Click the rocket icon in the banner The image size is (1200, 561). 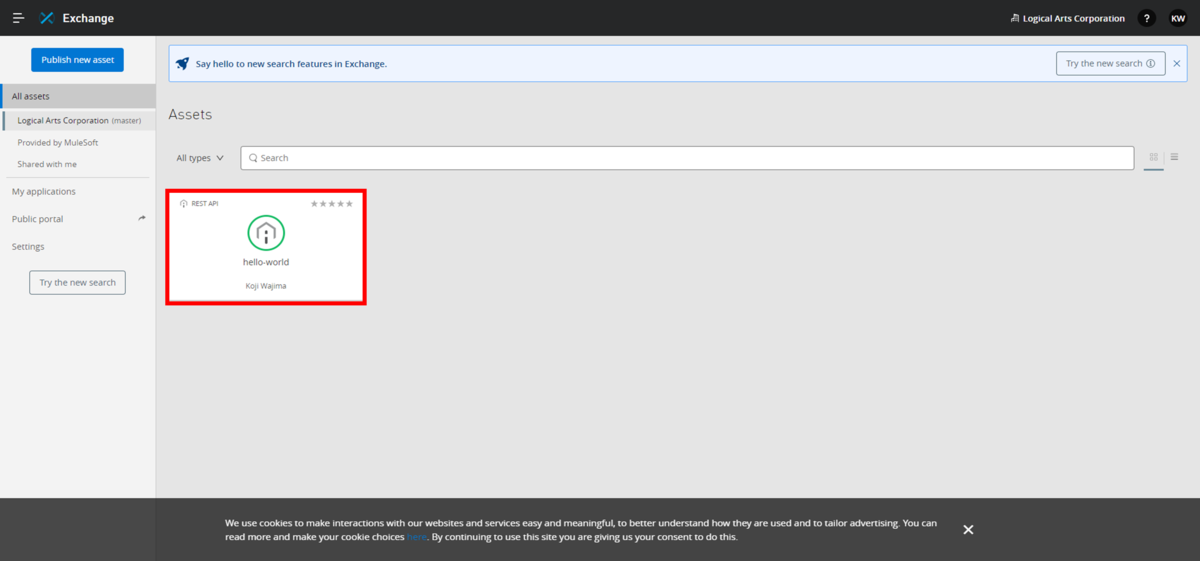(x=182, y=63)
